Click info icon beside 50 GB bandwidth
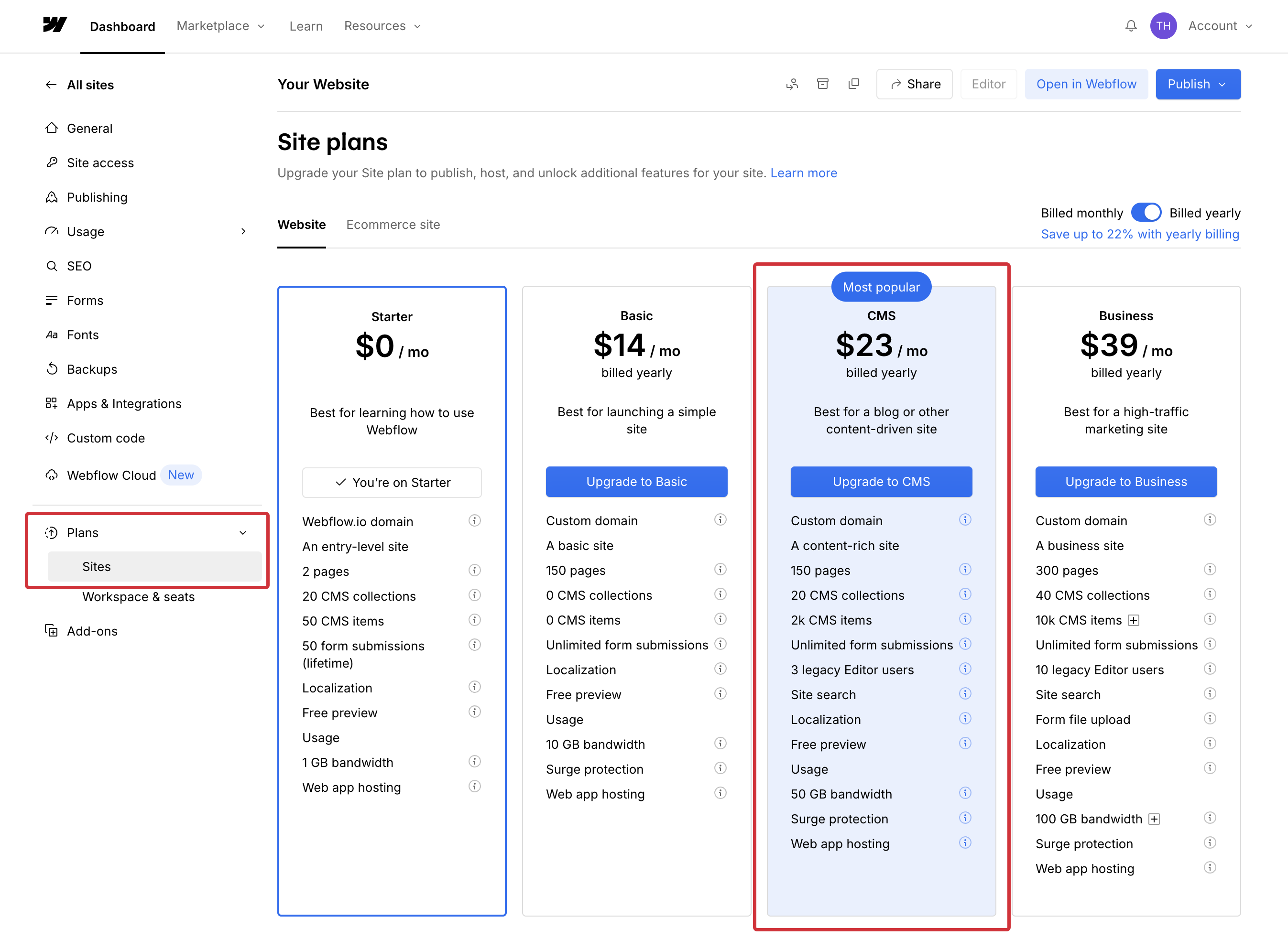This screenshot has width=1288, height=950. (965, 793)
